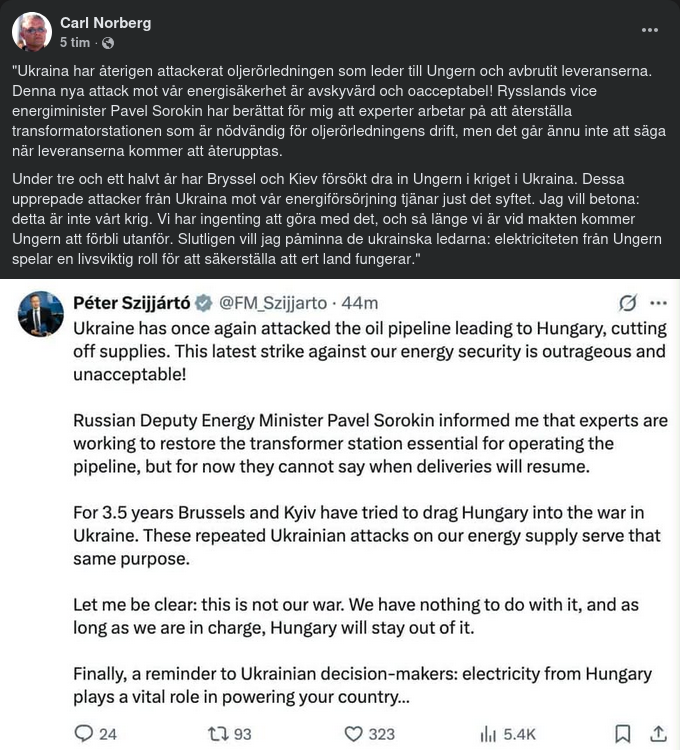Click Carl Norberg's profile picture
680x750 pixels.
pyautogui.click(x=32, y=32)
